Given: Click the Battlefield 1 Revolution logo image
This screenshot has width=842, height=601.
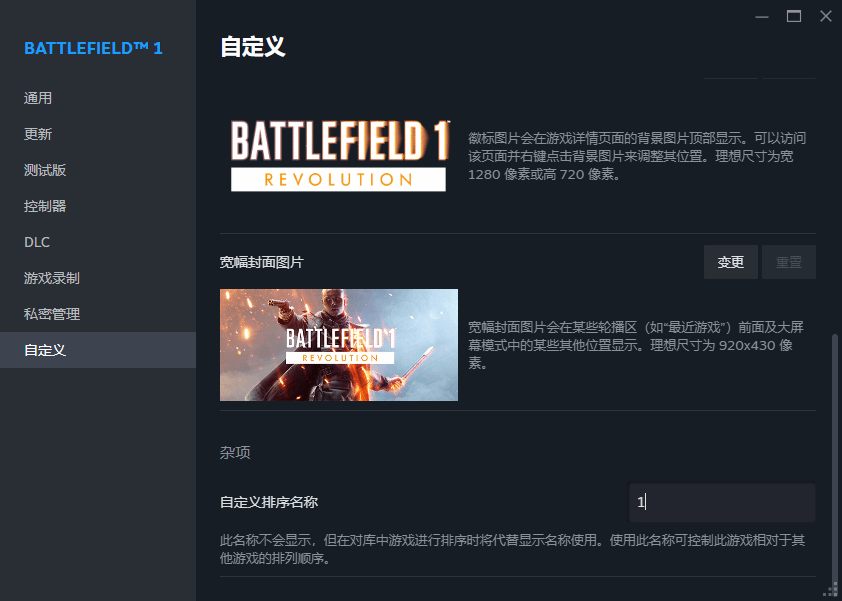Looking at the screenshot, I should click(340, 156).
